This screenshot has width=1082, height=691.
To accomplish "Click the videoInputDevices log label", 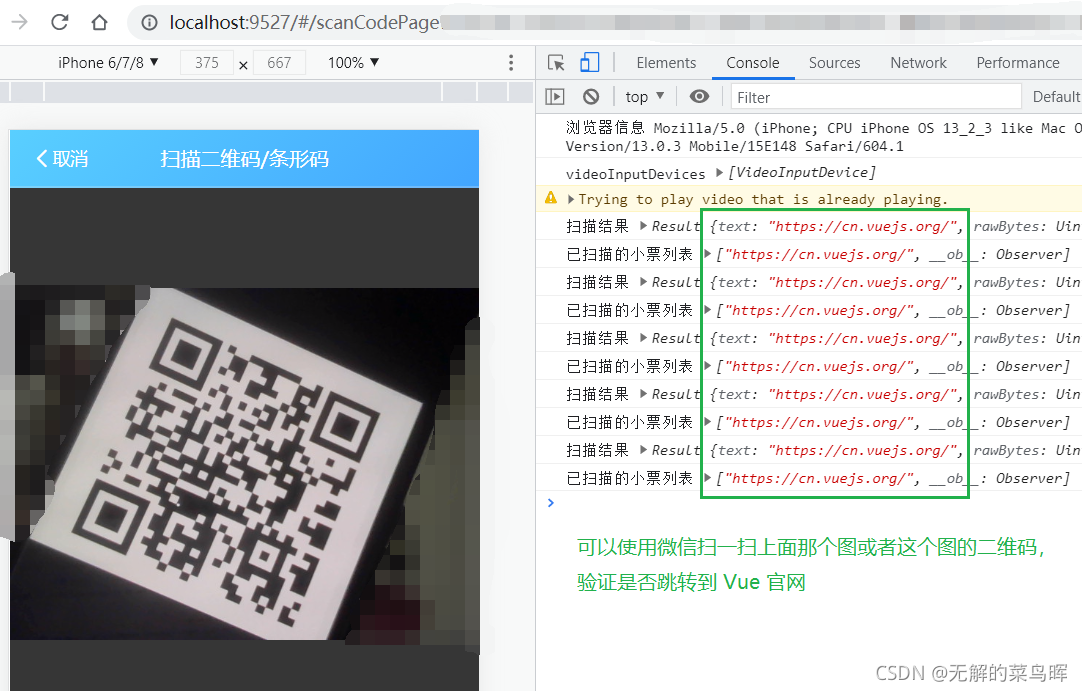I will point(636,173).
